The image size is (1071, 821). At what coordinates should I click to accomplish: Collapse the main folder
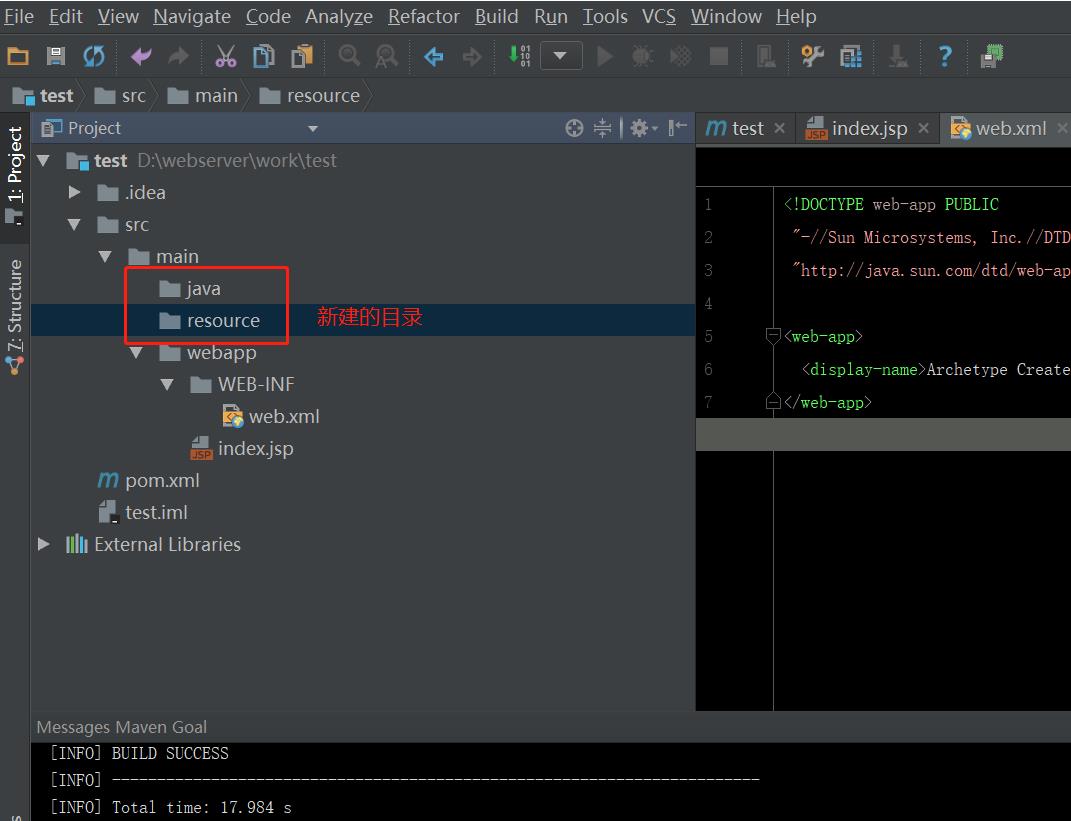105,256
